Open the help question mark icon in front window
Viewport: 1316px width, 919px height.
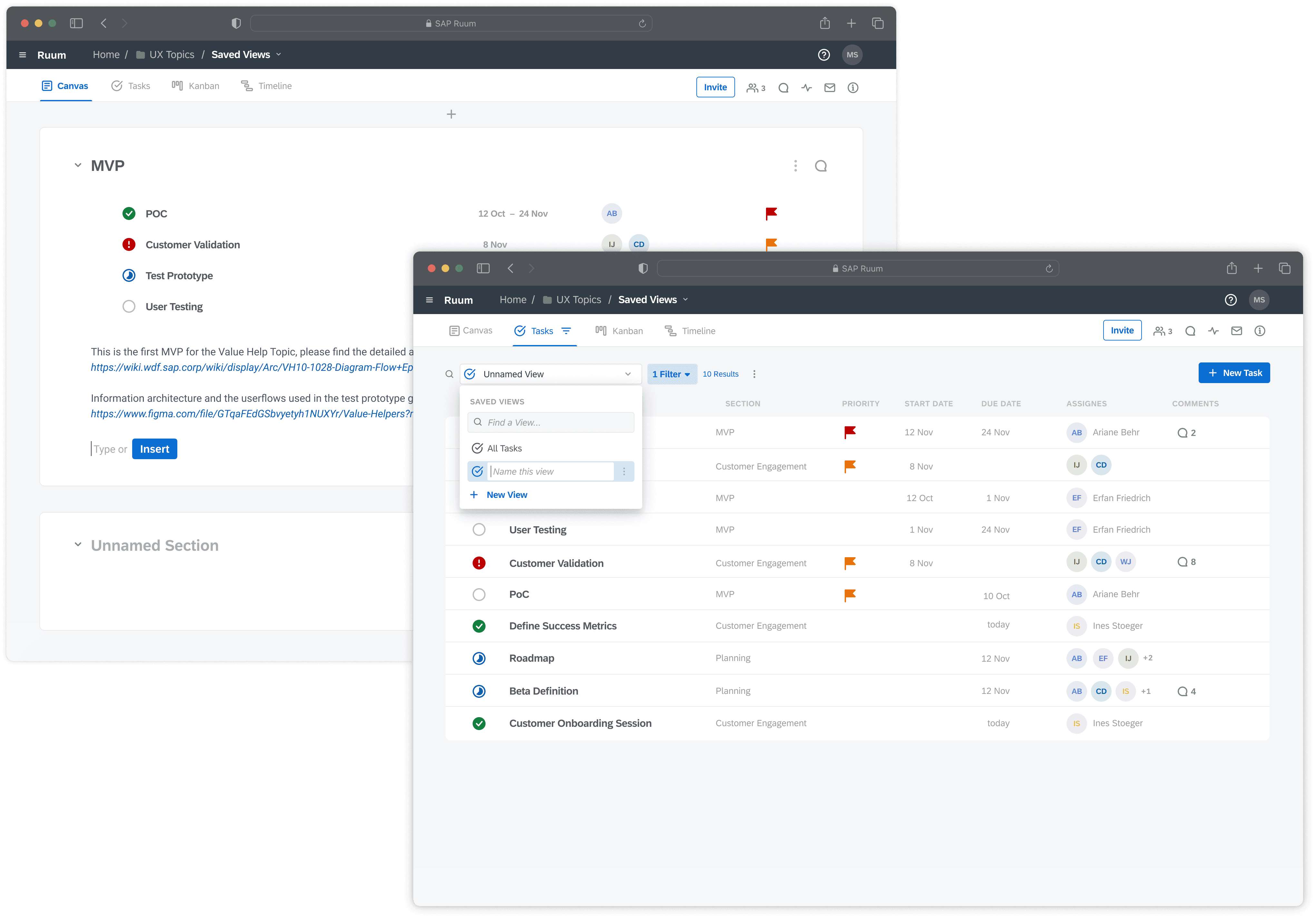click(1231, 300)
